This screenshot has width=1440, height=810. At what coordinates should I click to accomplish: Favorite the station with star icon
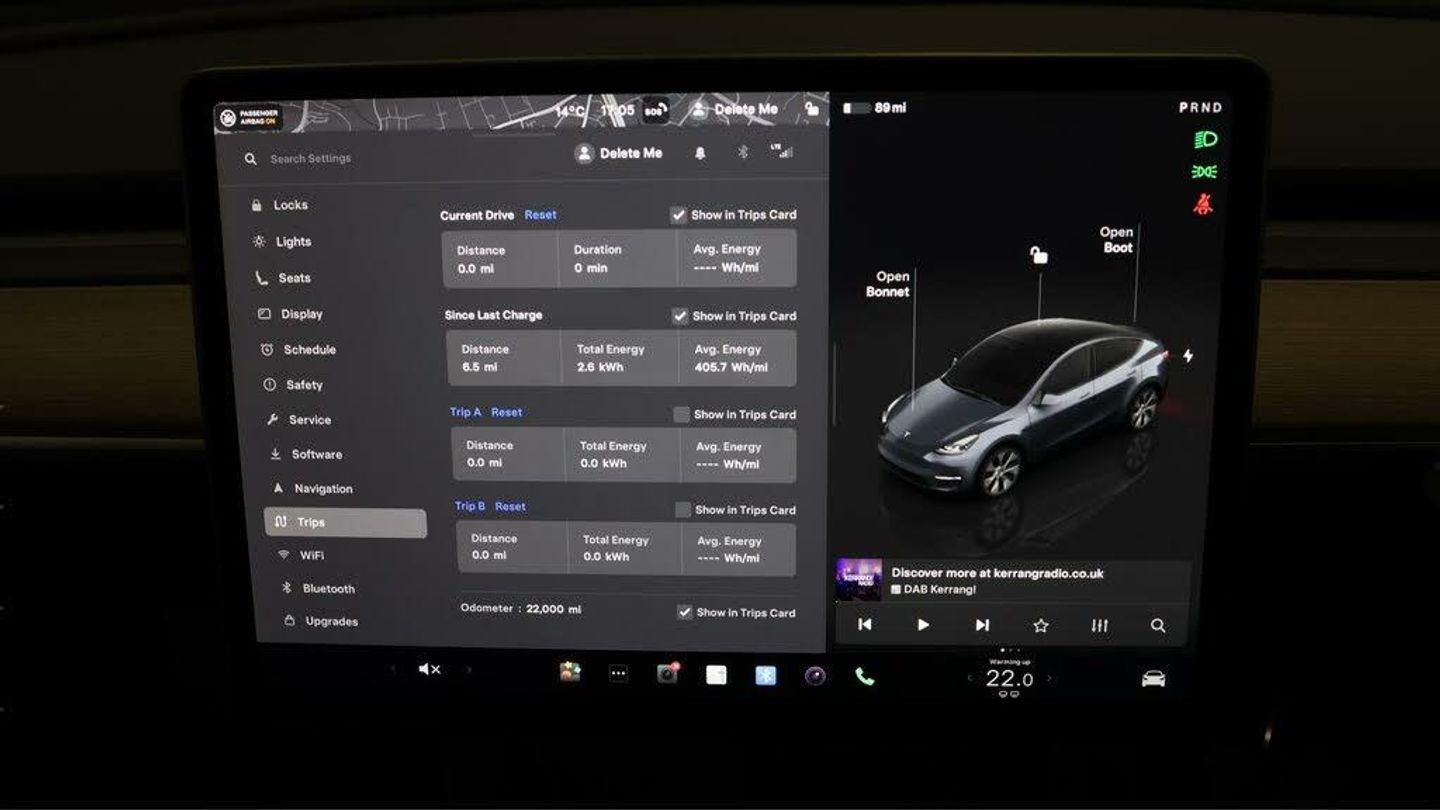click(x=1041, y=626)
